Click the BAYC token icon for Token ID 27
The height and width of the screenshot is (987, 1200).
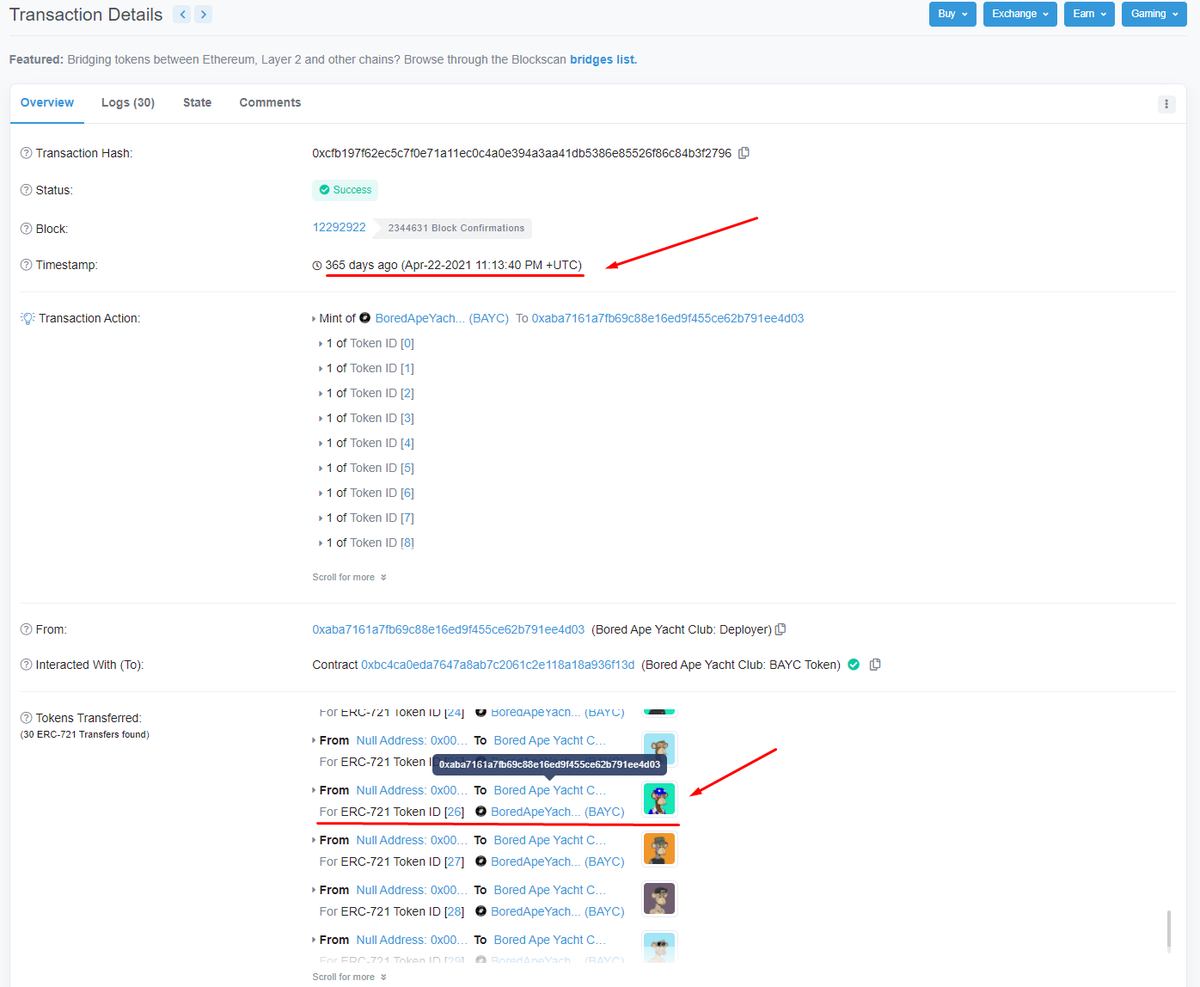pos(481,861)
